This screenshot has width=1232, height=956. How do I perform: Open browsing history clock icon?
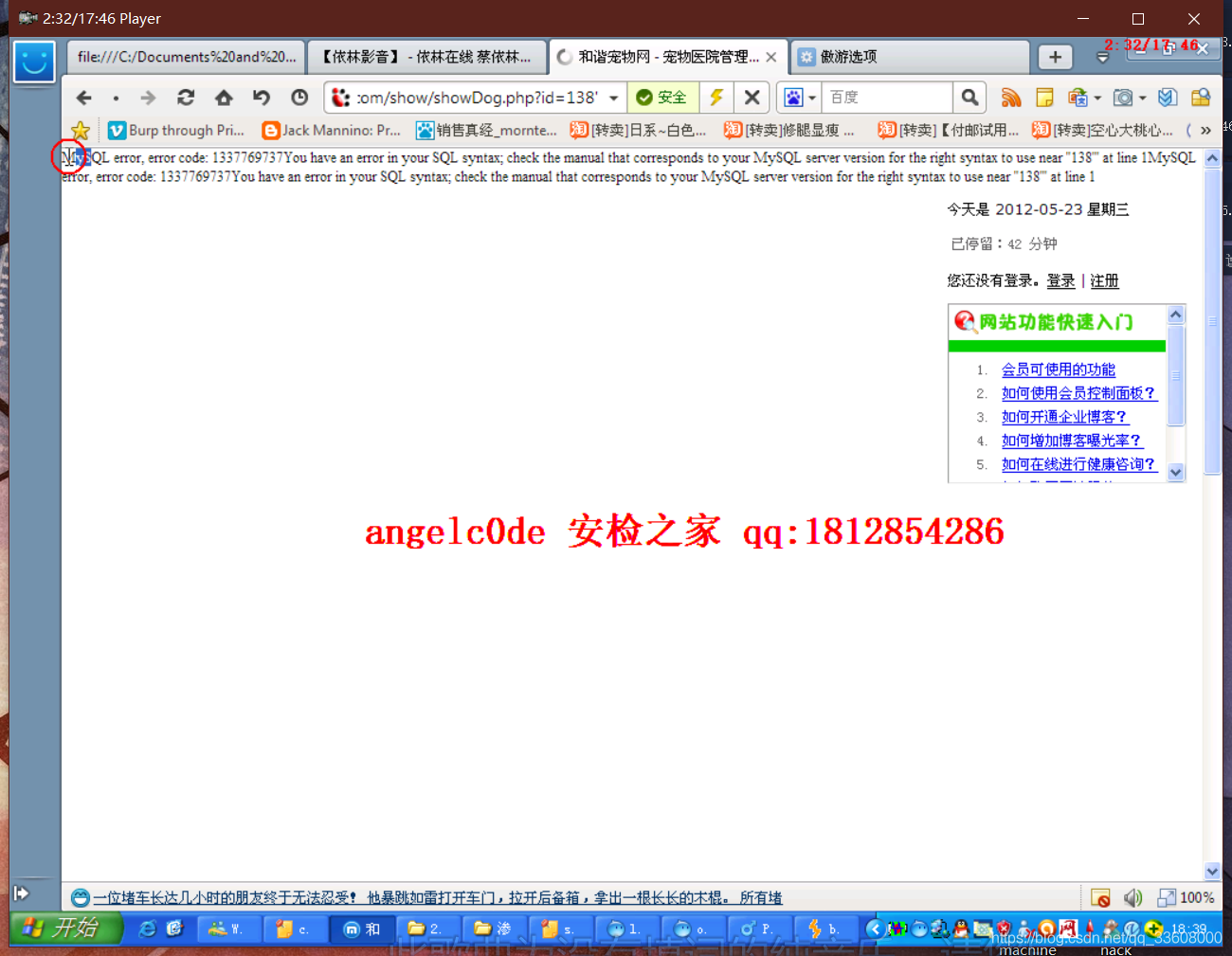tap(299, 98)
